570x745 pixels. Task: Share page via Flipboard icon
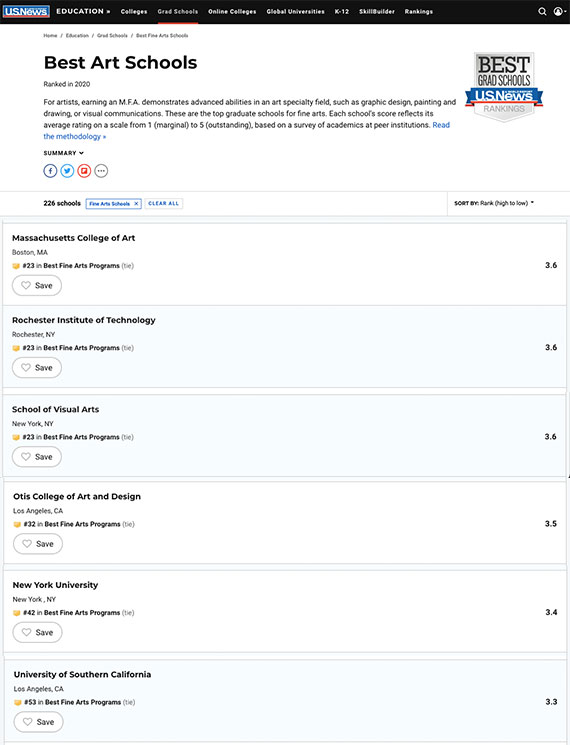[84, 171]
